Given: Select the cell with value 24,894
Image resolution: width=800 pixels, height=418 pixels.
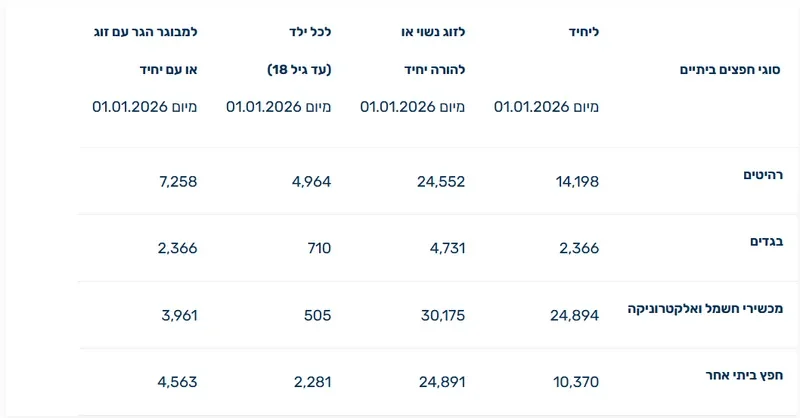Looking at the screenshot, I should click(574, 315).
